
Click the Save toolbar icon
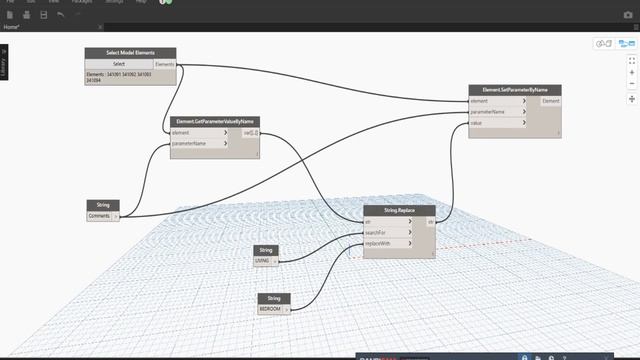pos(44,15)
